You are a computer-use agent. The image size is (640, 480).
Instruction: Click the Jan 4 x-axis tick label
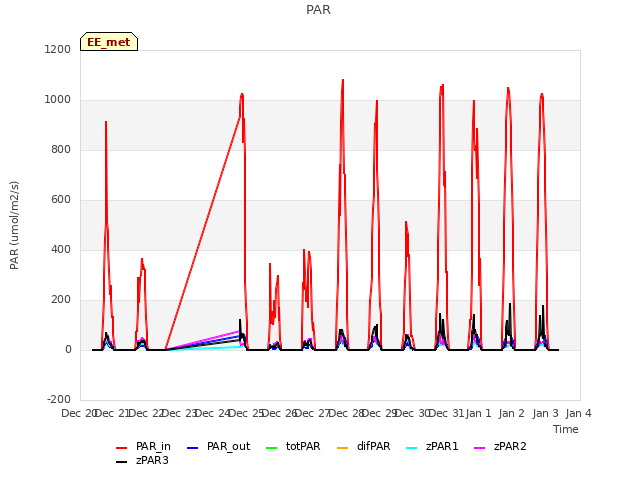[x=578, y=413]
